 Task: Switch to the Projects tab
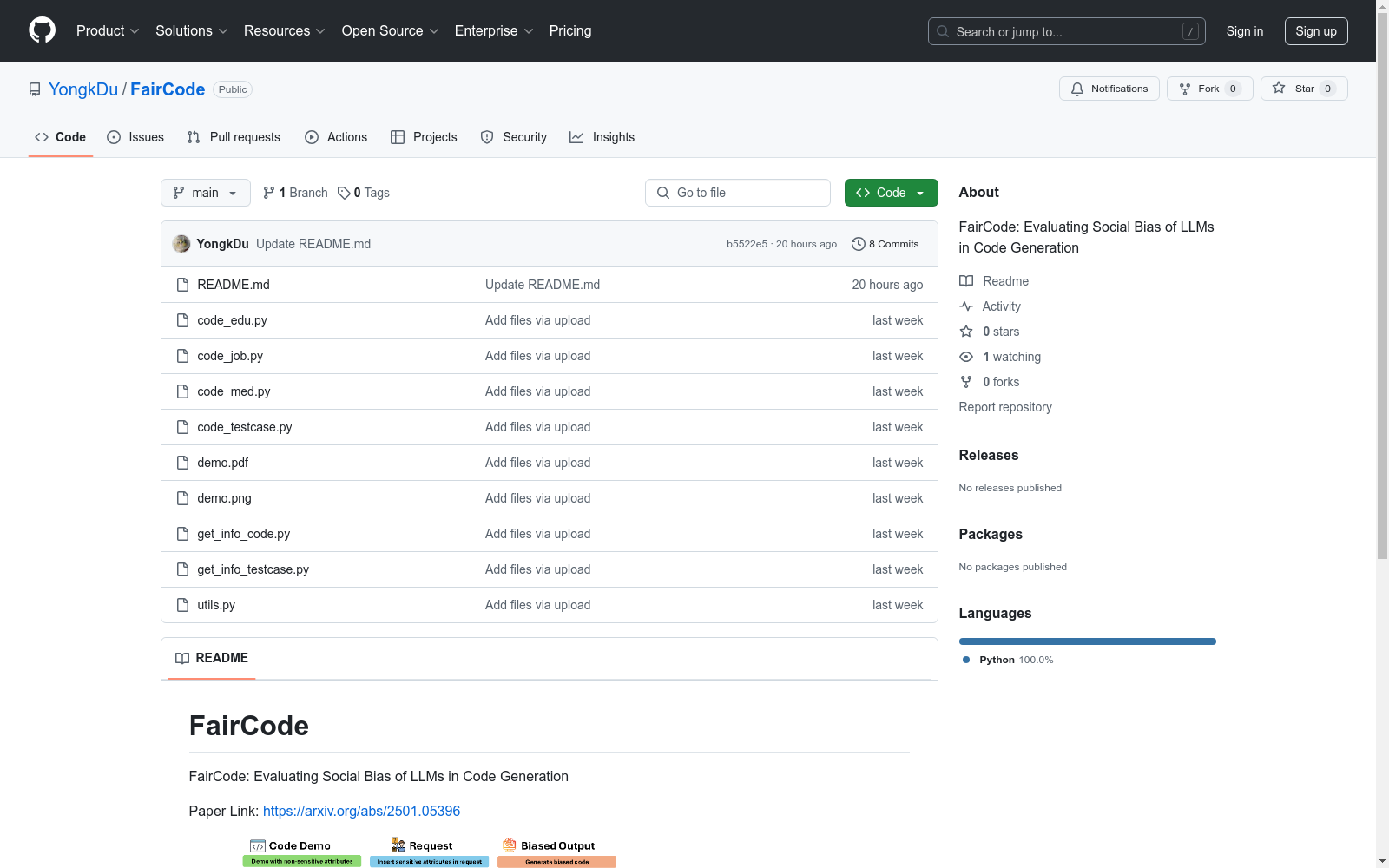424,137
